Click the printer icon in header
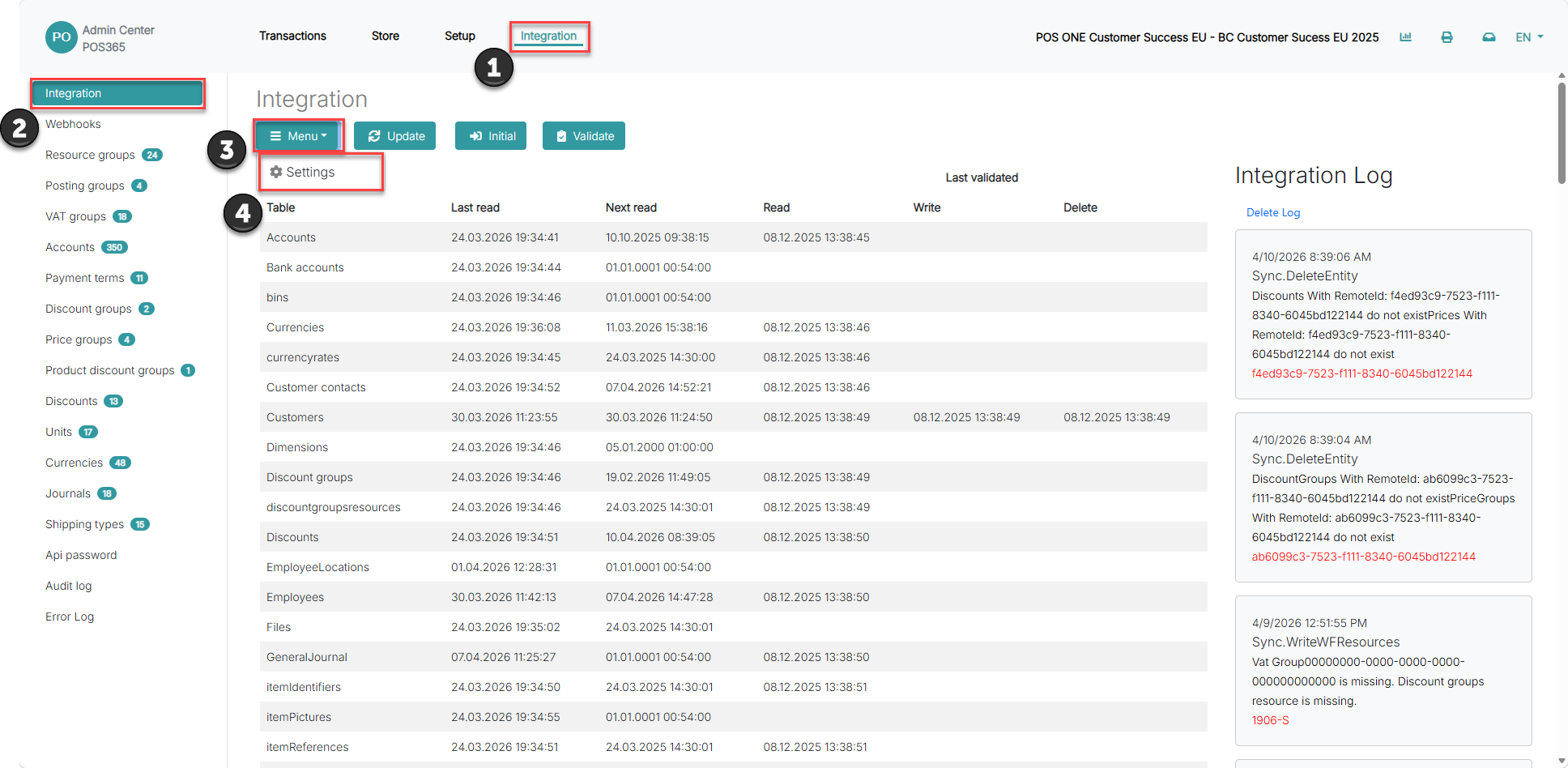The image size is (1568, 768). pos(1447,37)
